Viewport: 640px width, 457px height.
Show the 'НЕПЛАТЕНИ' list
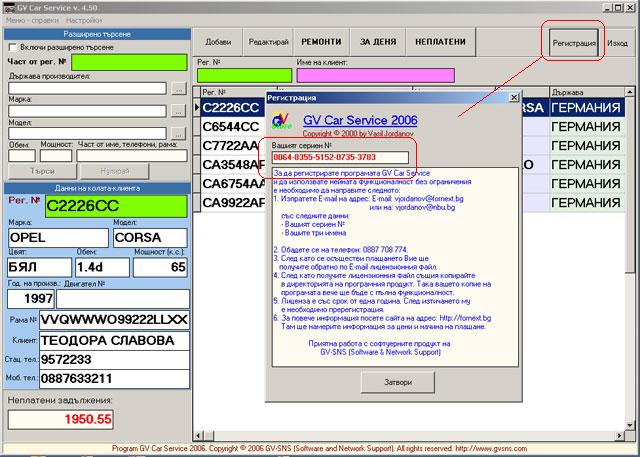[440, 42]
